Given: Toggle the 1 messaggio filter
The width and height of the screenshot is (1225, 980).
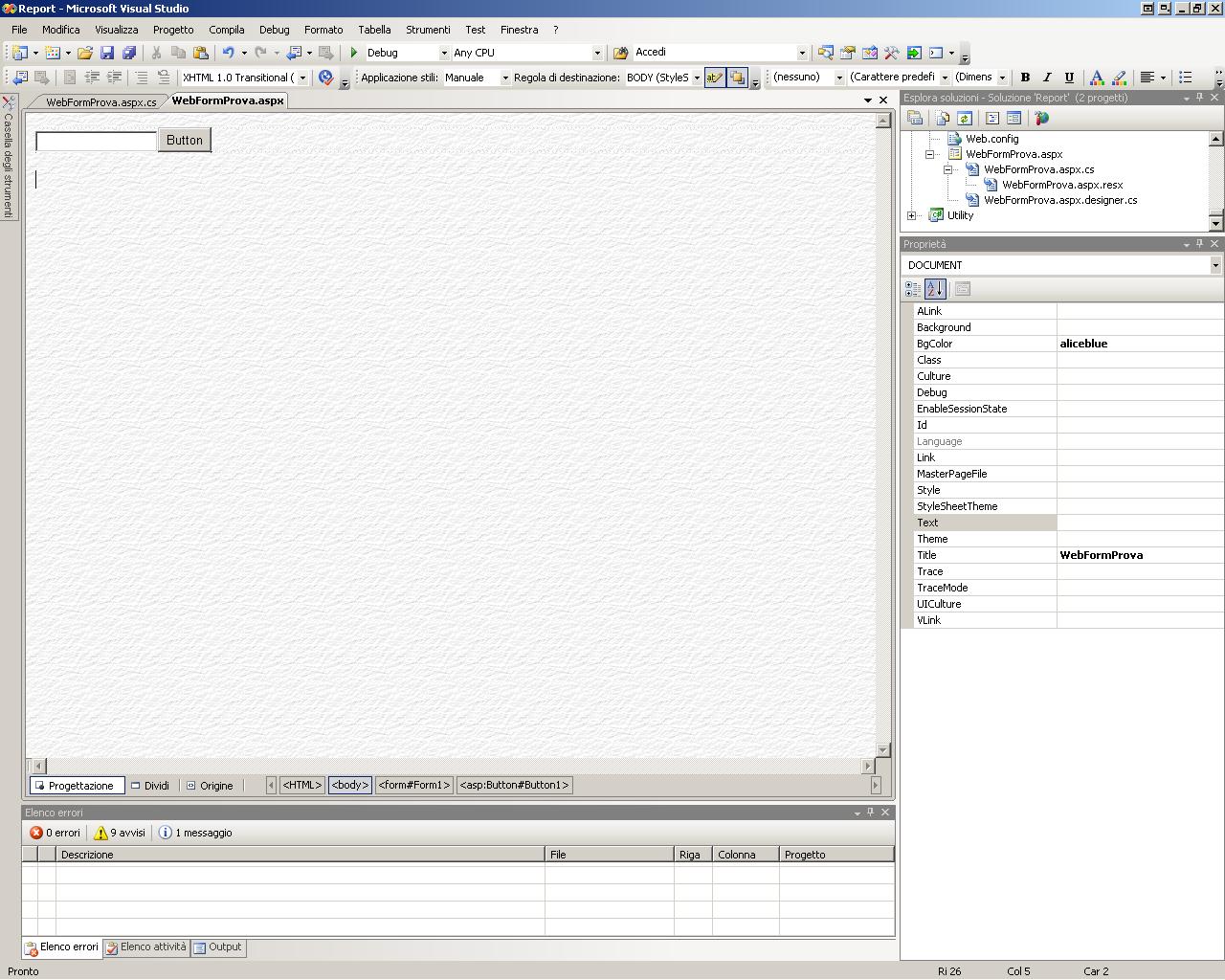Looking at the screenshot, I should point(195,833).
